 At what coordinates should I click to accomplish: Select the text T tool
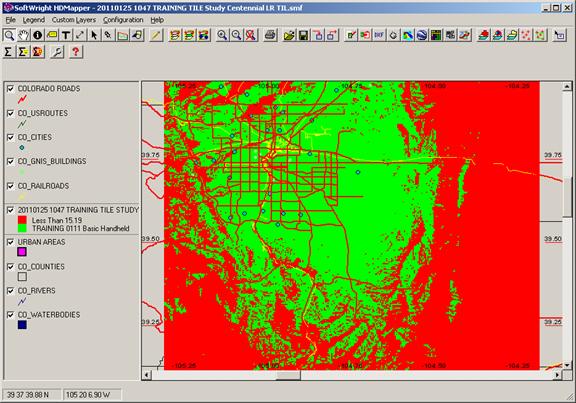pyautogui.click(x=66, y=35)
